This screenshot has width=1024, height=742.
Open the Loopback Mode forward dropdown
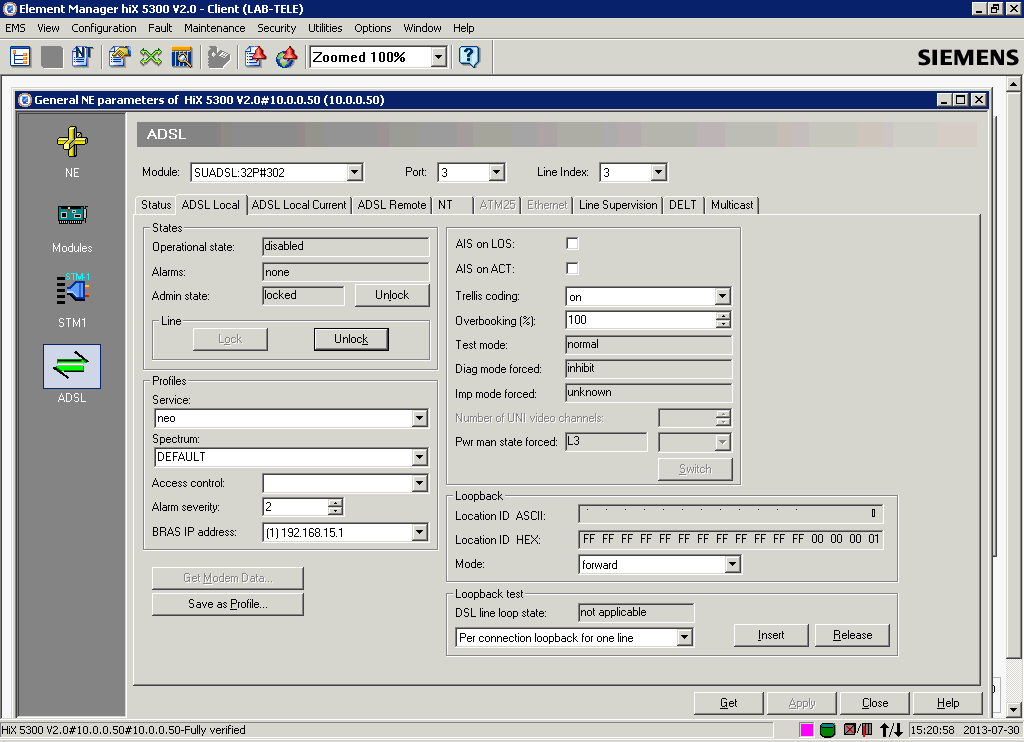[x=732, y=564]
